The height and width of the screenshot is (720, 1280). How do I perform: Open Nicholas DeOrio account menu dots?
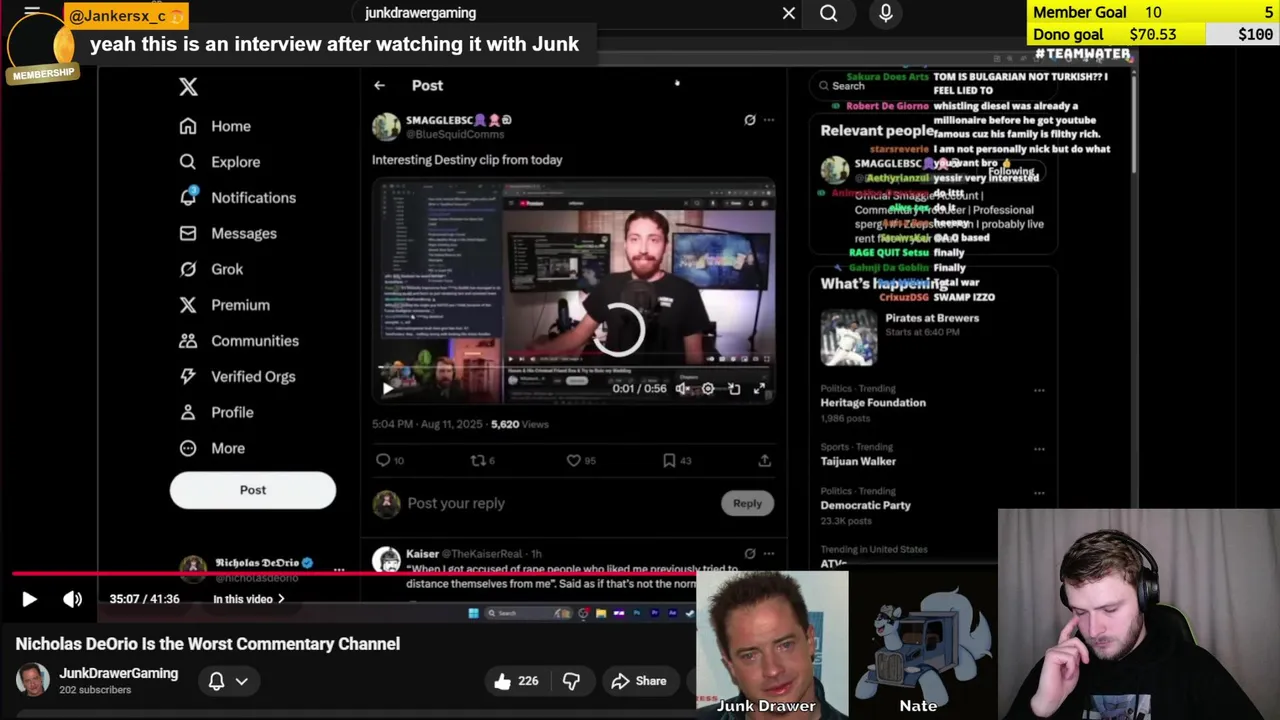click(x=339, y=569)
